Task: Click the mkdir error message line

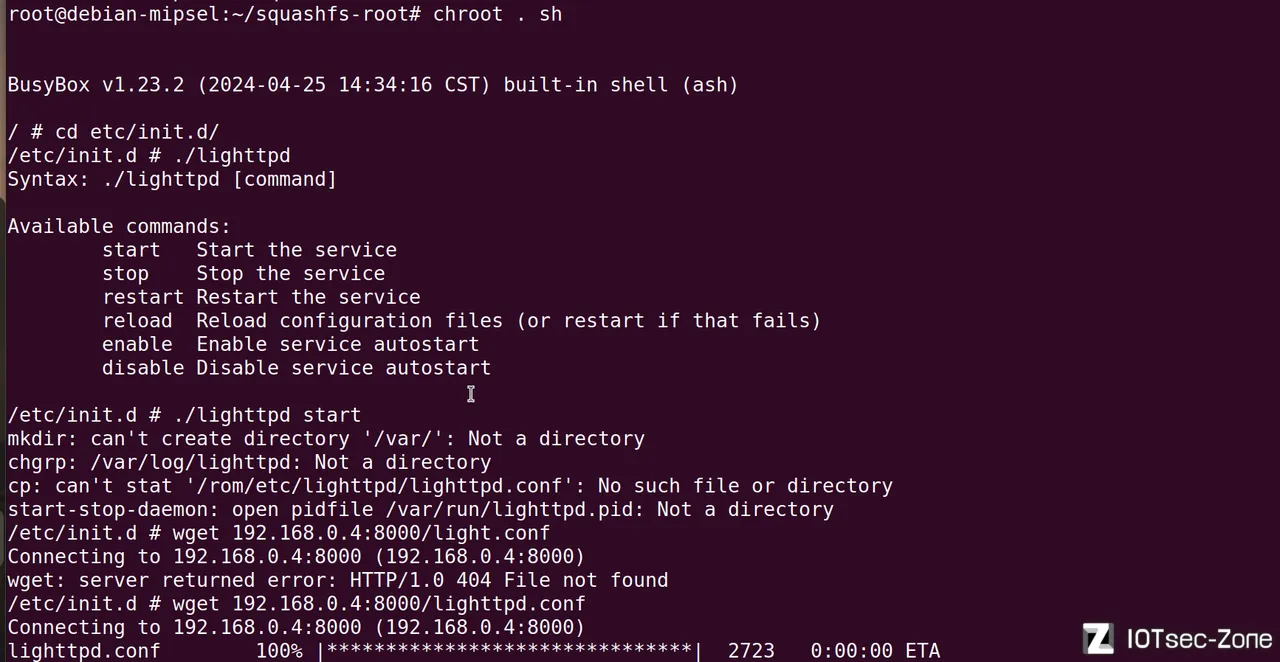Action: click(x=326, y=439)
